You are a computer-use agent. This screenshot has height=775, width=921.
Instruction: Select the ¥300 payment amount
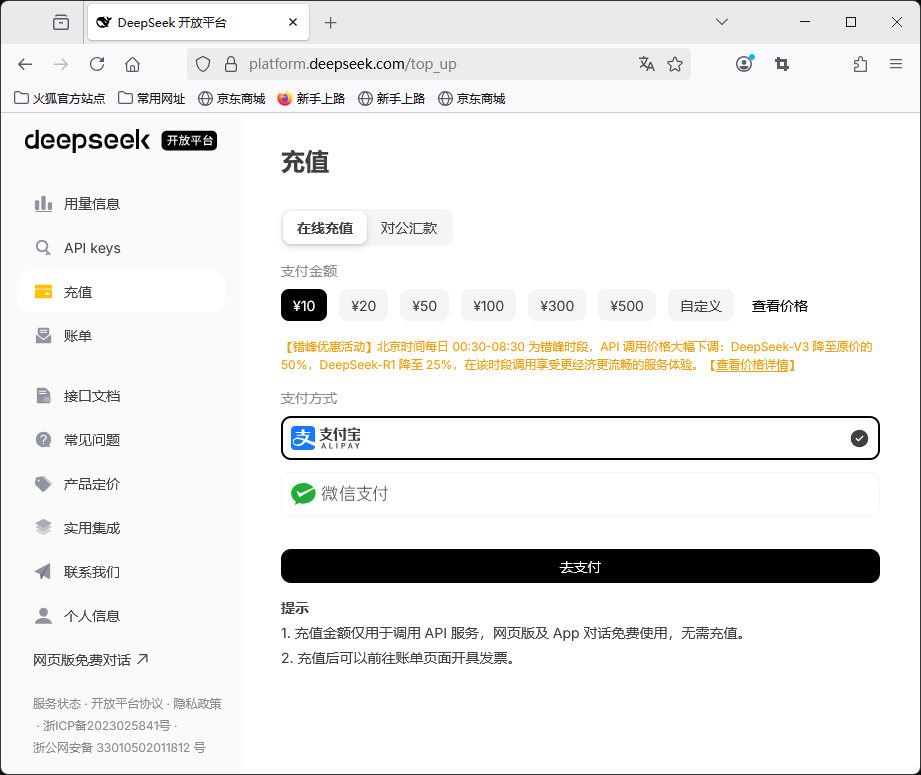click(557, 306)
